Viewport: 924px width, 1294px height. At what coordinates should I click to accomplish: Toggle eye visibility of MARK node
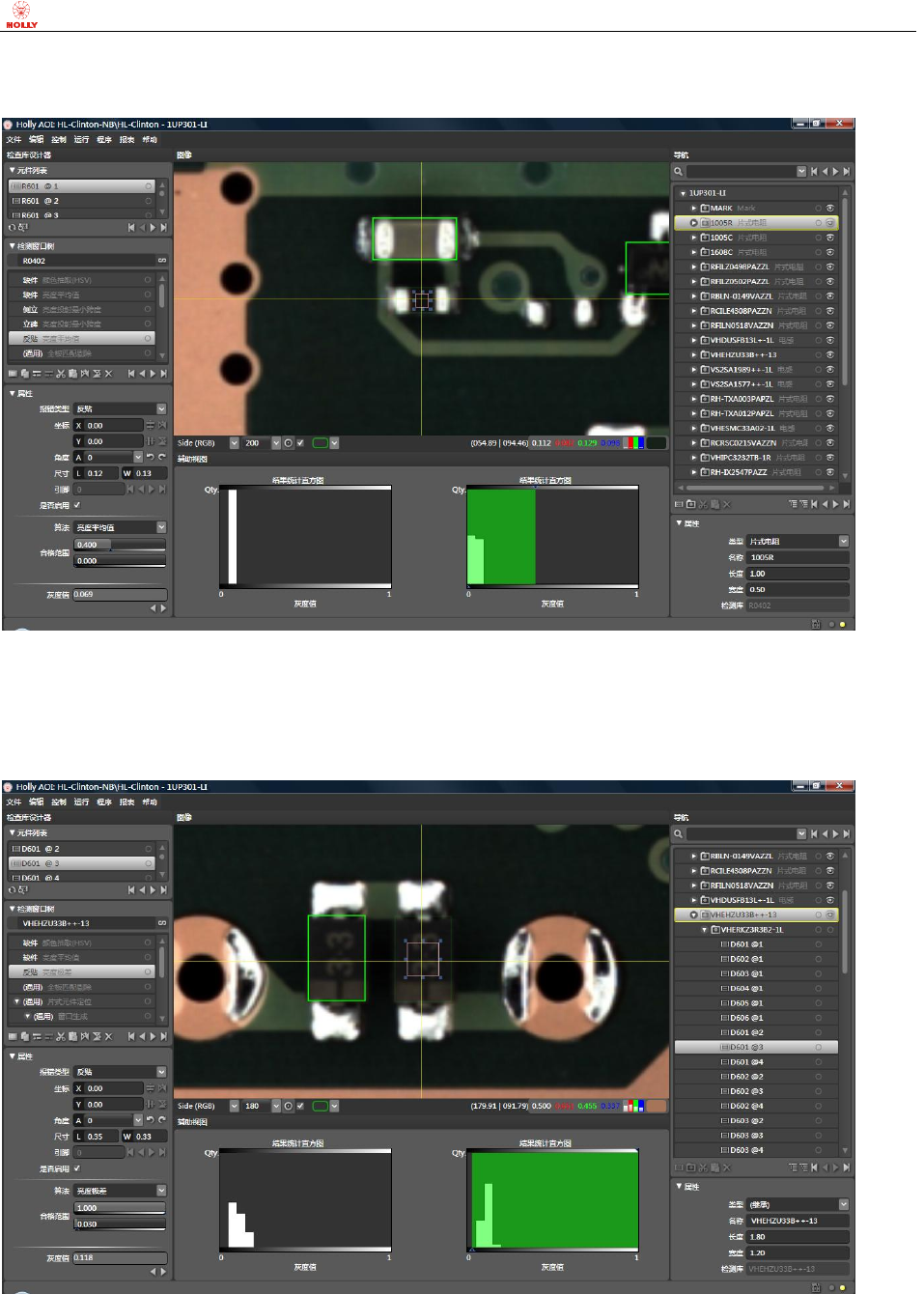tap(830, 208)
